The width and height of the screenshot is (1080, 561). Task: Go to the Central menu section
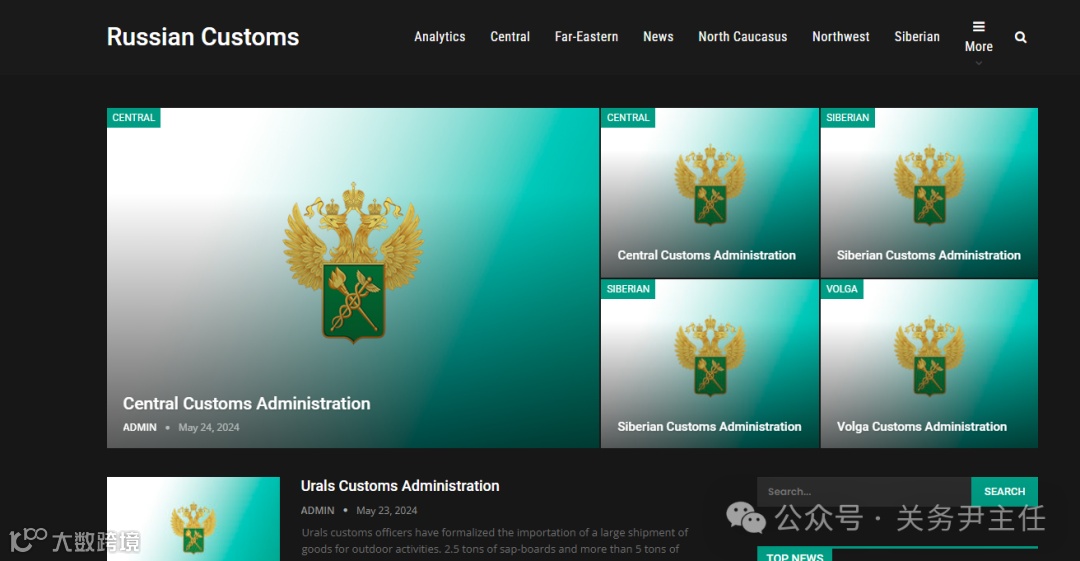coord(510,37)
